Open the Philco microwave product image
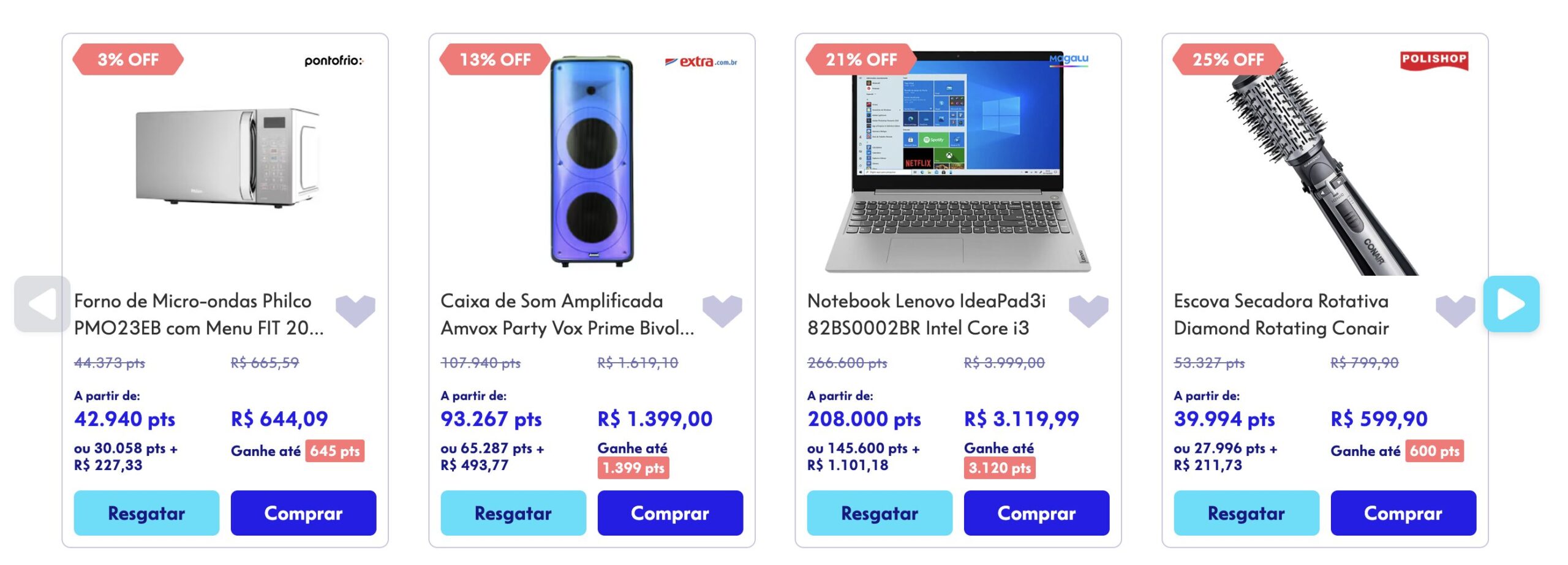1568x565 pixels. (225, 156)
